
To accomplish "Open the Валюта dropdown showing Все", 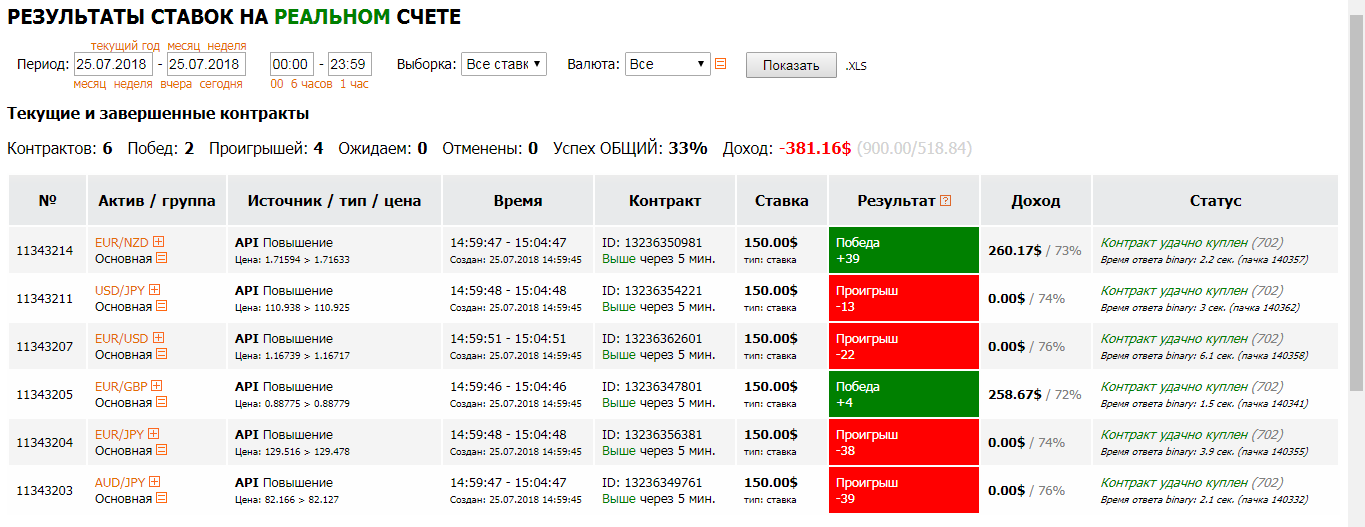I will click(x=668, y=64).
